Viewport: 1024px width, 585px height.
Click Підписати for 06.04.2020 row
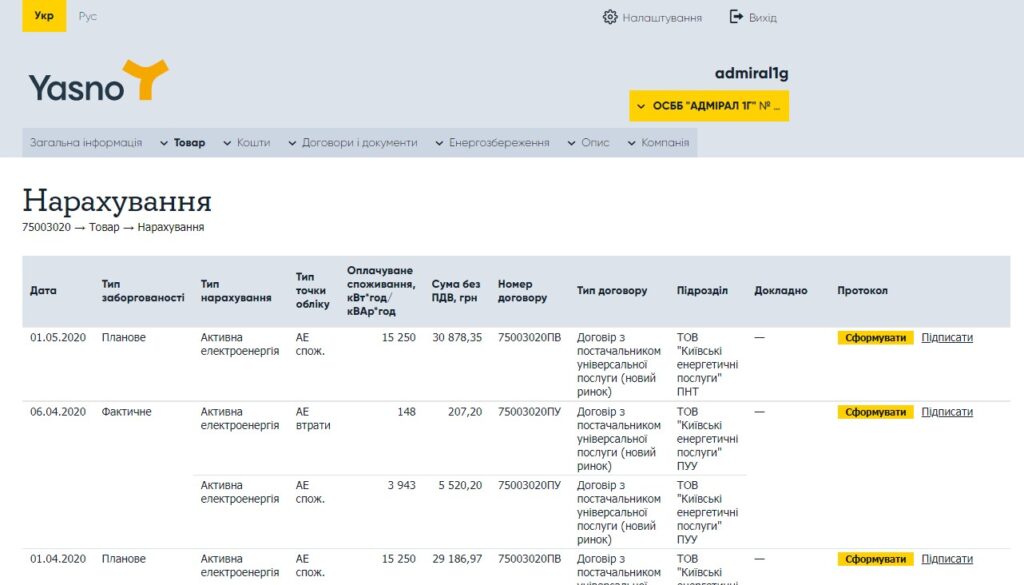click(947, 412)
